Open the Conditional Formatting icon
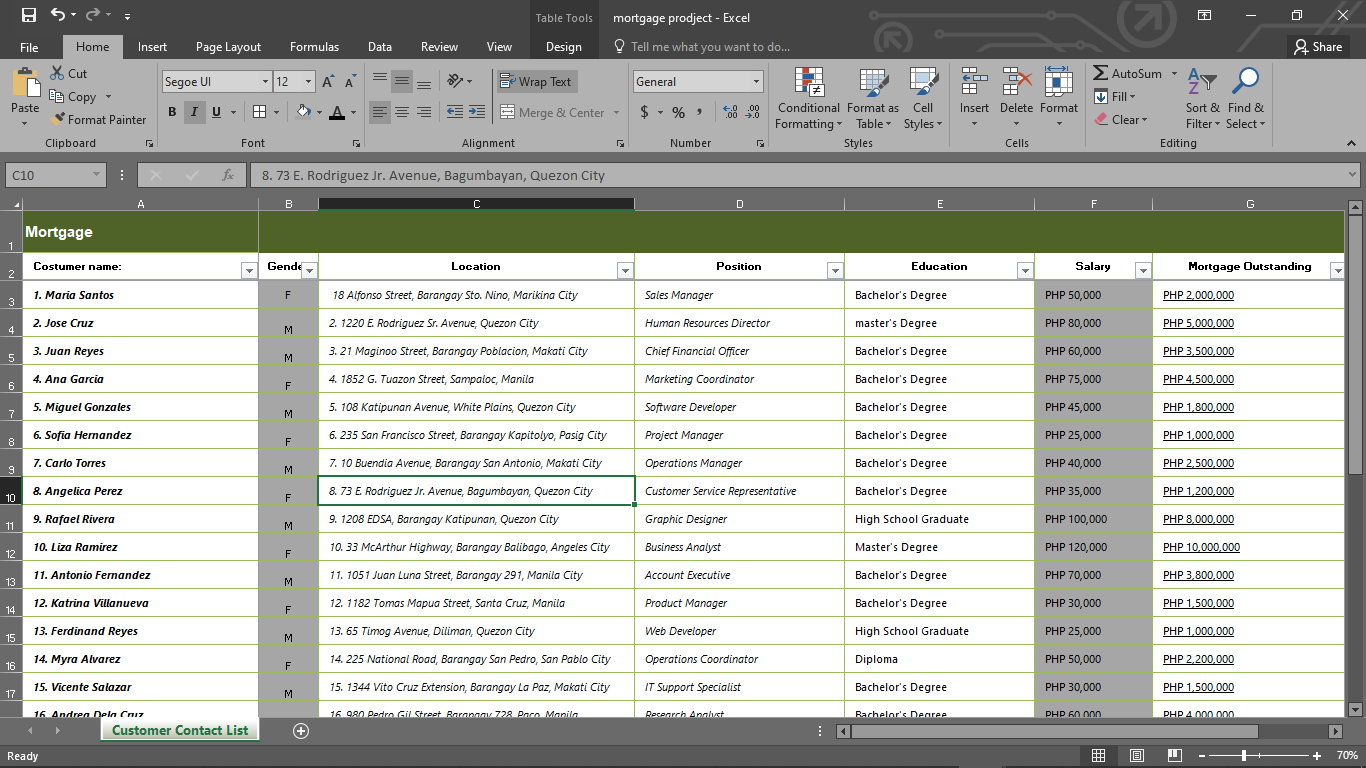This screenshot has height=768, width=1366. click(x=808, y=83)
